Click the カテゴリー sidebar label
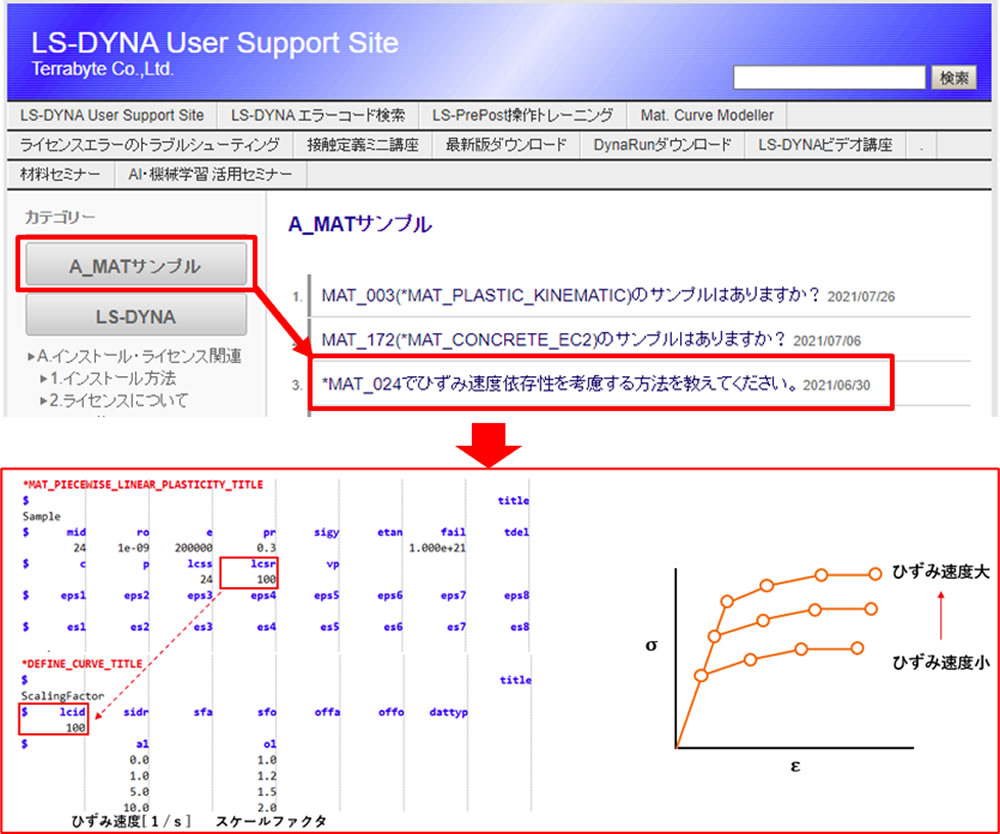 [x=60, y=217]
